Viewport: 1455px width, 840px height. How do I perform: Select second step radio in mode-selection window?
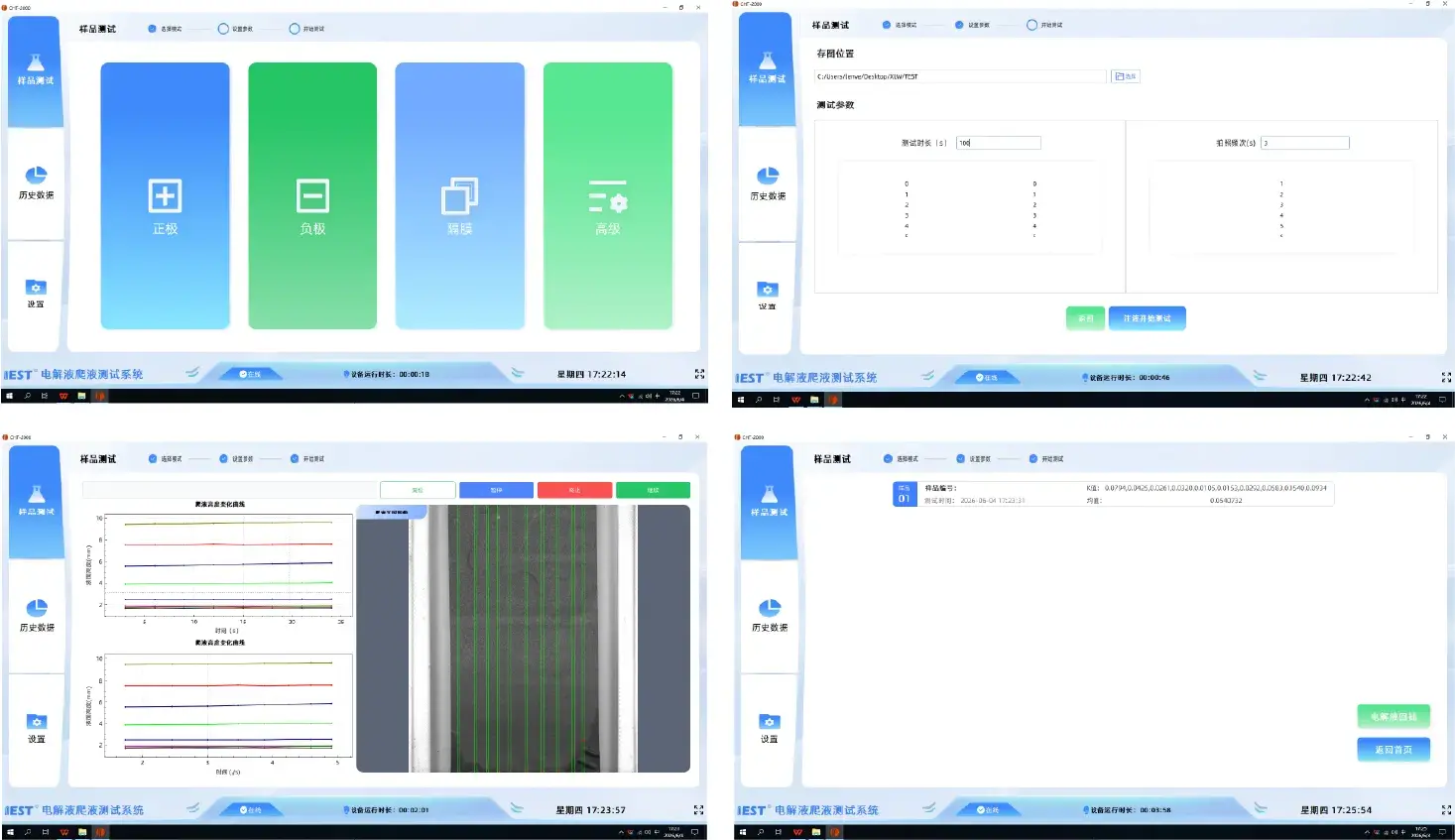pyautogui.click(x=223, y=29)
